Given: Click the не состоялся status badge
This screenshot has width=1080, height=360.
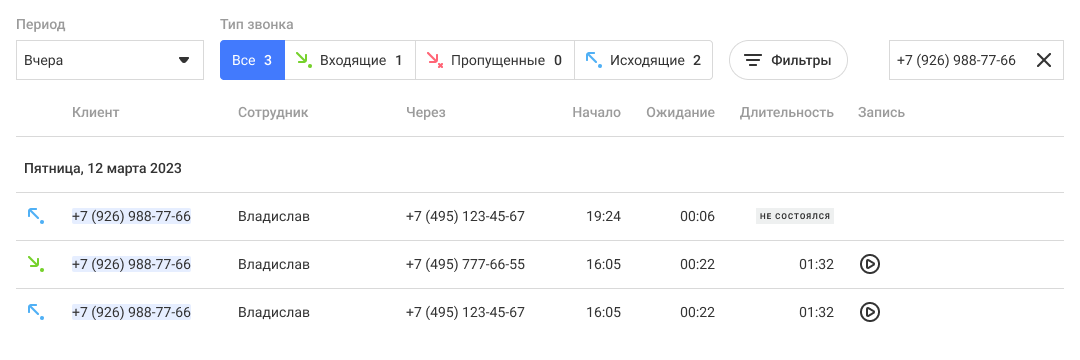Looking at the screenshot, I should [x=794, y=216].
